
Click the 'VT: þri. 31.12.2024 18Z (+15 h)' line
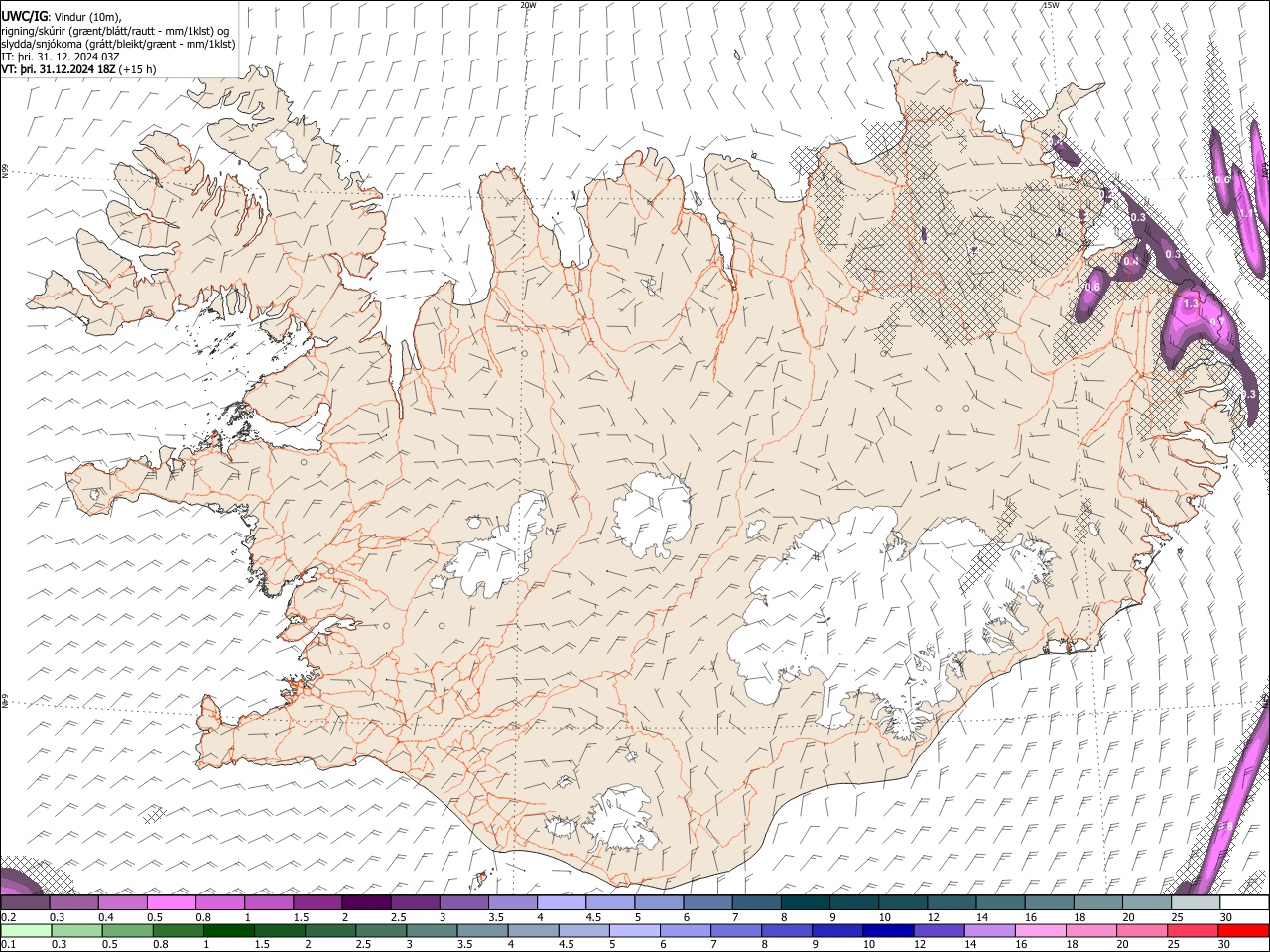pos(78,69)
